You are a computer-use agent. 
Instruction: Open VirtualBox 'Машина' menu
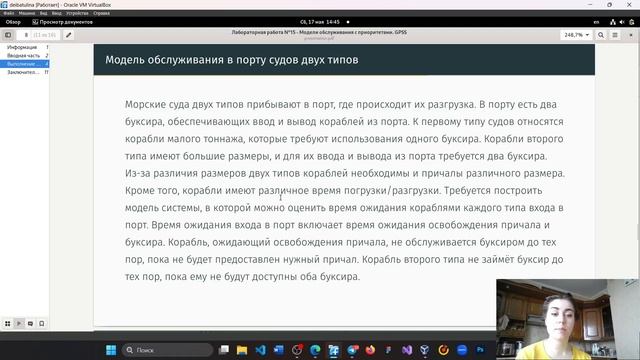click(x=27, y=13)
